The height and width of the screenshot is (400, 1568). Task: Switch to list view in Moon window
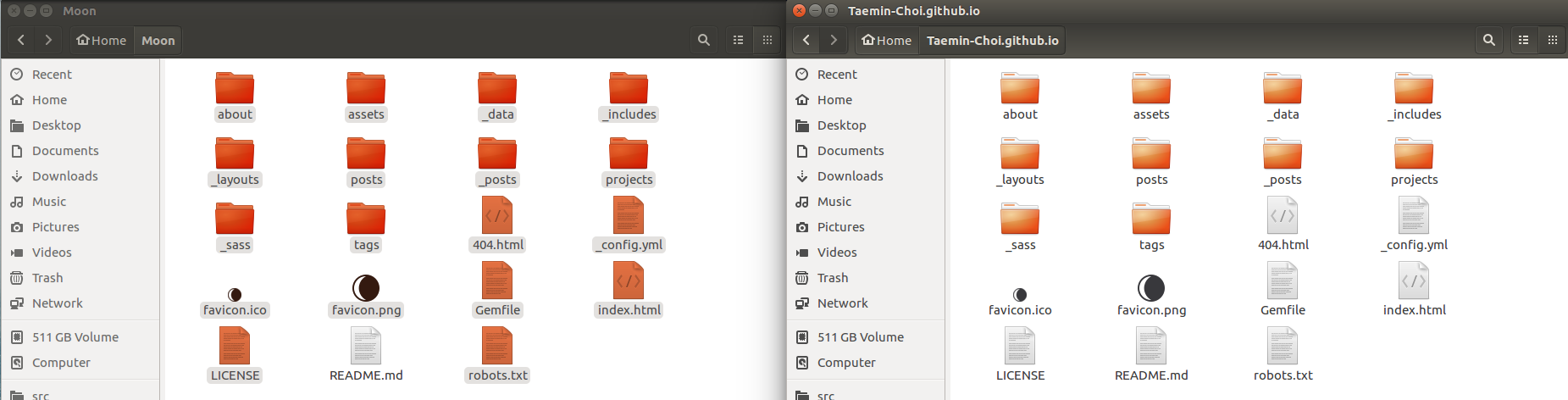coord(739,40)
